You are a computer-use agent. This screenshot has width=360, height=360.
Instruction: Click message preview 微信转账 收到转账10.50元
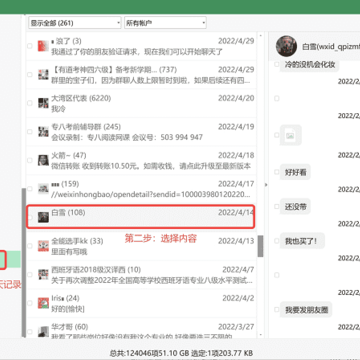point(151,166)
